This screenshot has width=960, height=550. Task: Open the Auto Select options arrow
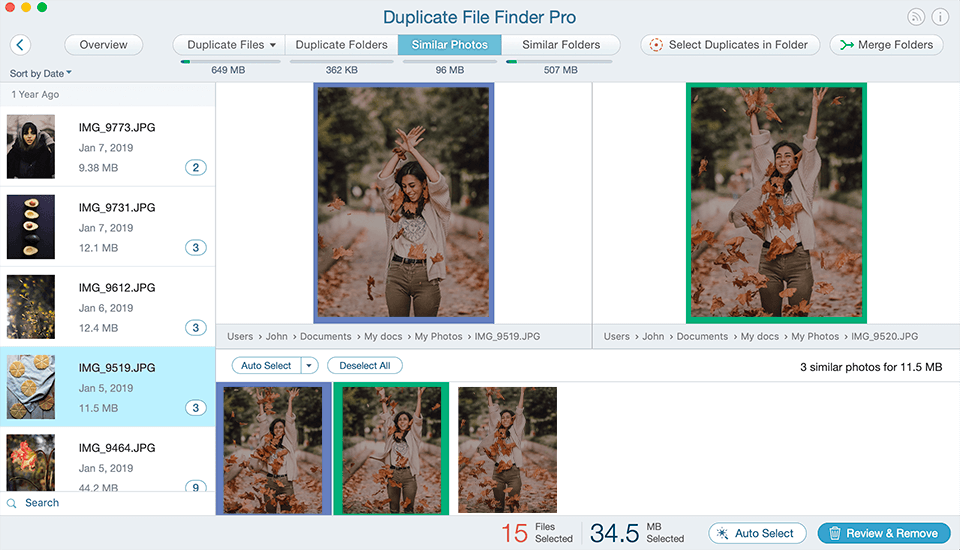310,366
